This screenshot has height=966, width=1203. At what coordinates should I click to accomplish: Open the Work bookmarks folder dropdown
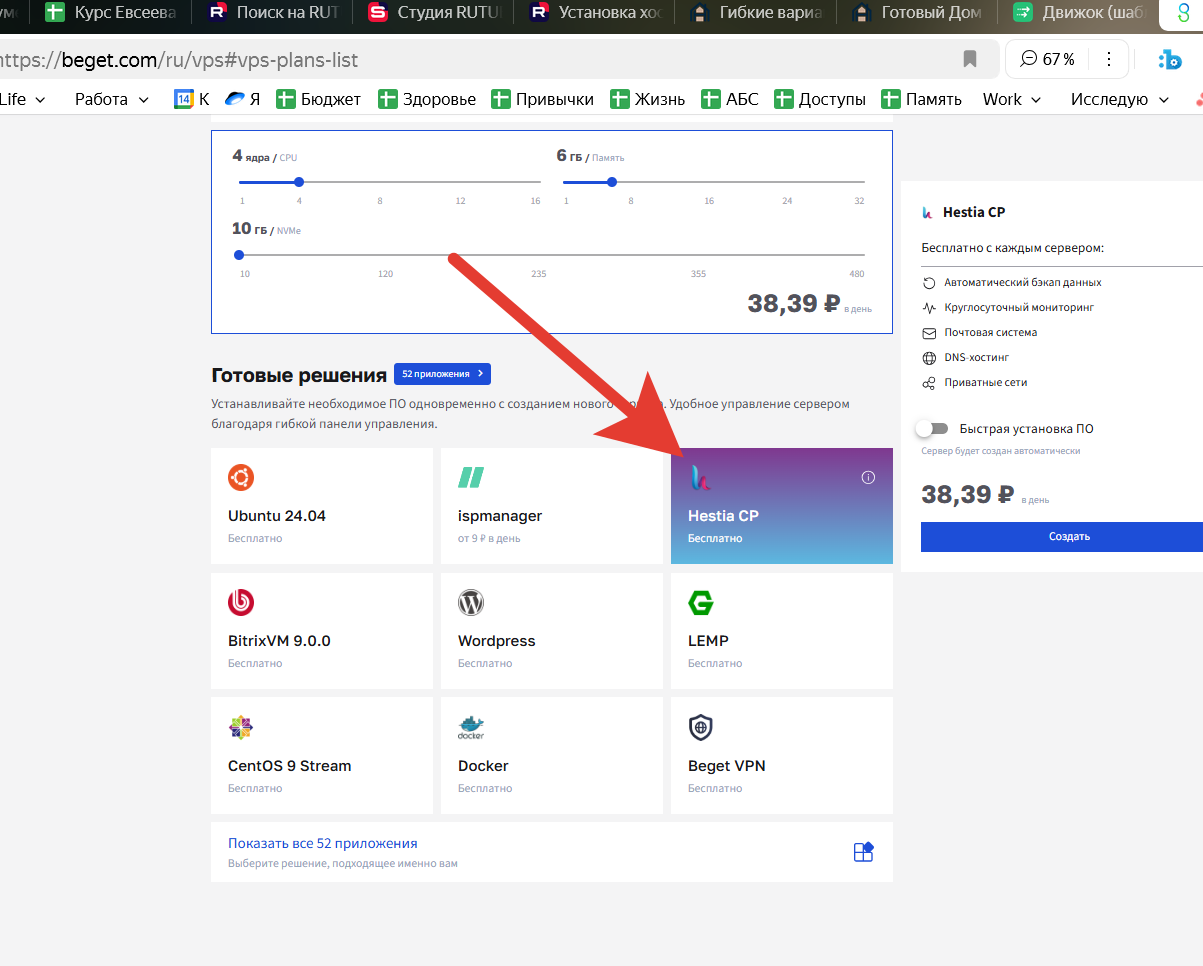[1011, 99]
